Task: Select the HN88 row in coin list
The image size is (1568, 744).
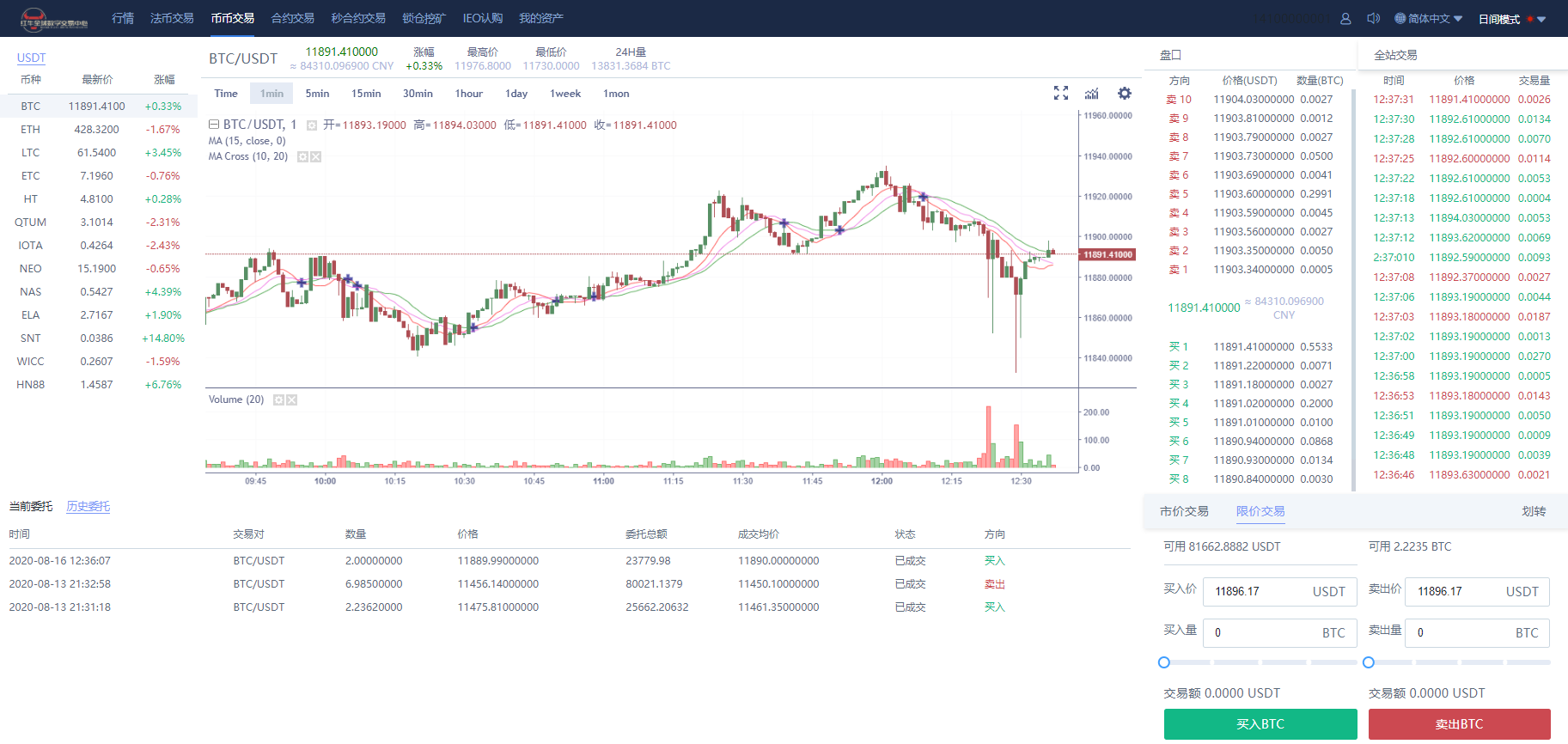Action: [x=99, y=385]
